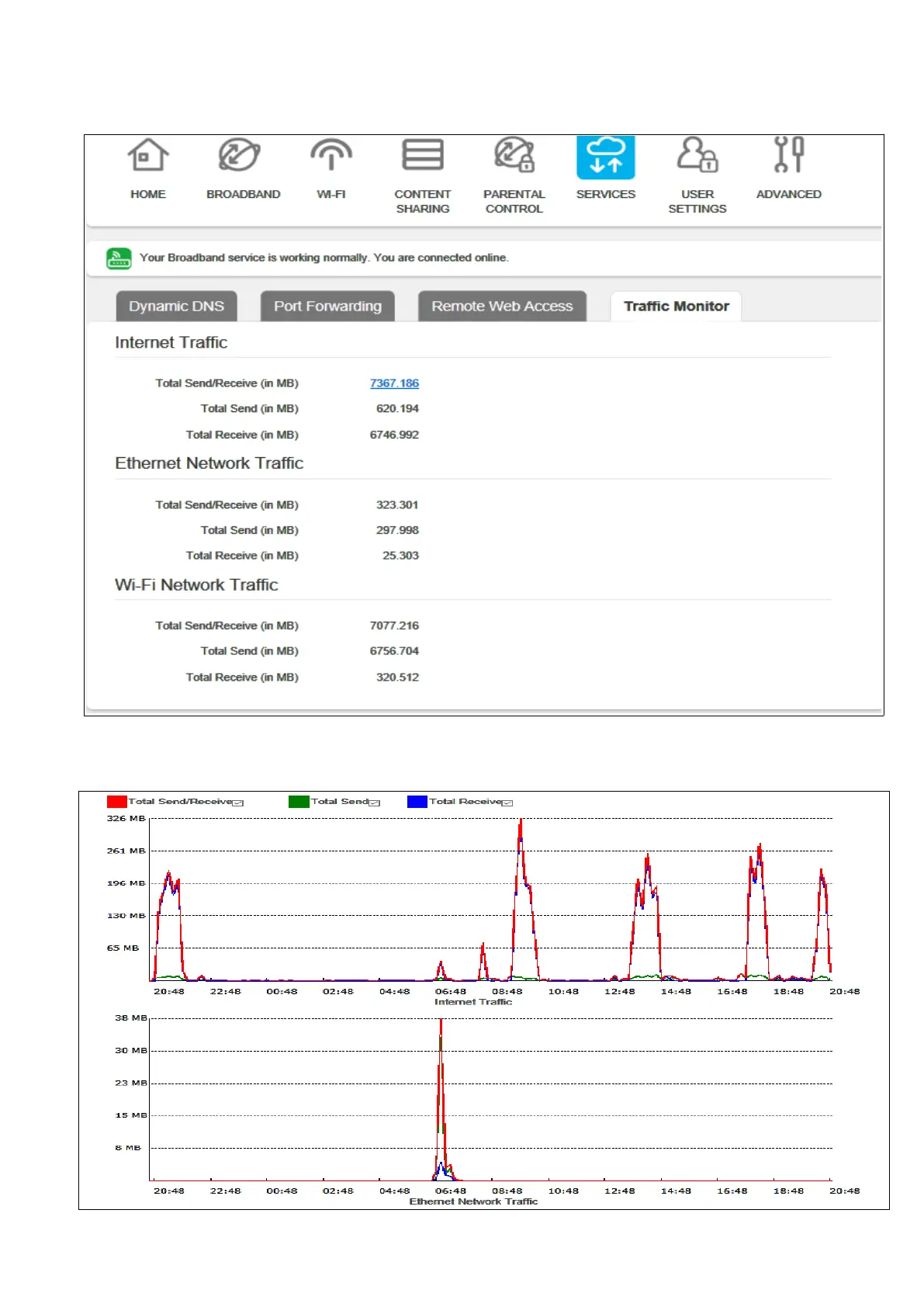Select the Traffic Monitor tab
924x1307 pixels.
676,307
